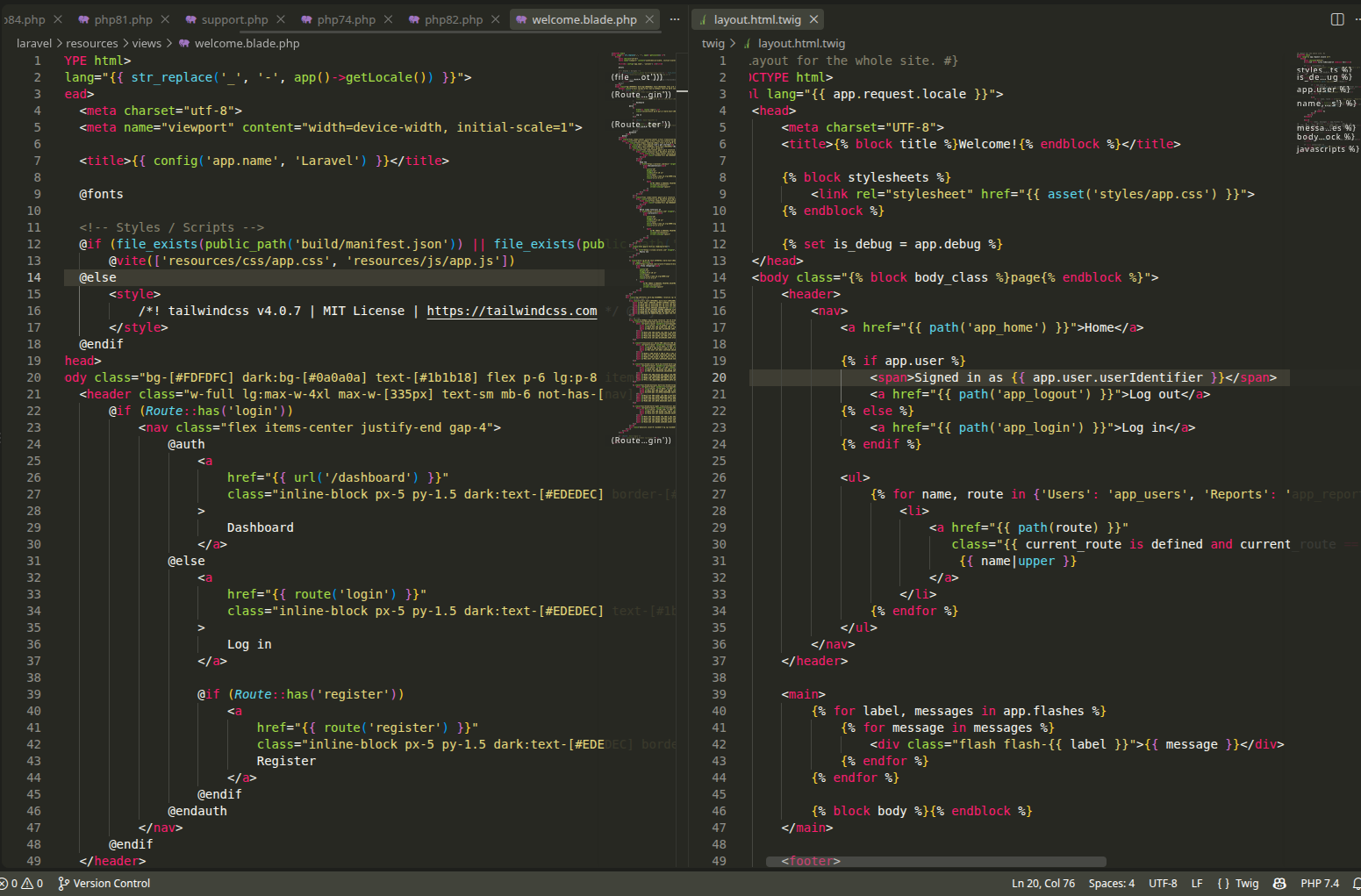Screen dimensions: 1361x896
Task: Click the '@auth' directive on line 24
Action: (186, 444)
